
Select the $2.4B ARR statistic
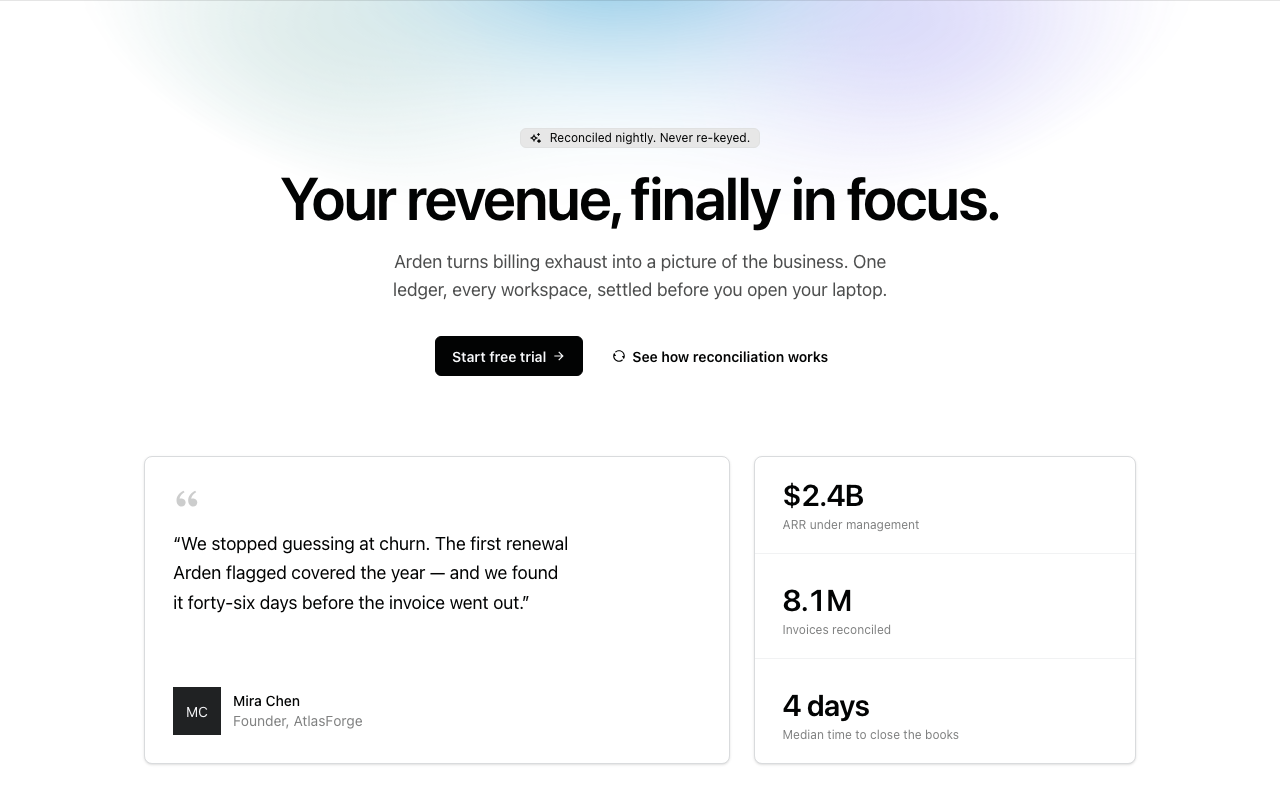pyautogui.click(x=823, y=495)
